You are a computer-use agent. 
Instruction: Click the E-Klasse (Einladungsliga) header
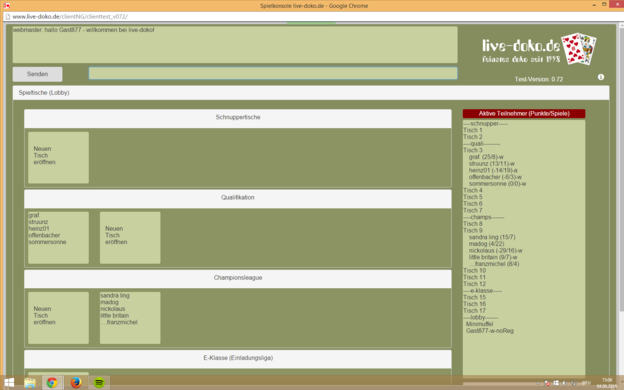238,358
